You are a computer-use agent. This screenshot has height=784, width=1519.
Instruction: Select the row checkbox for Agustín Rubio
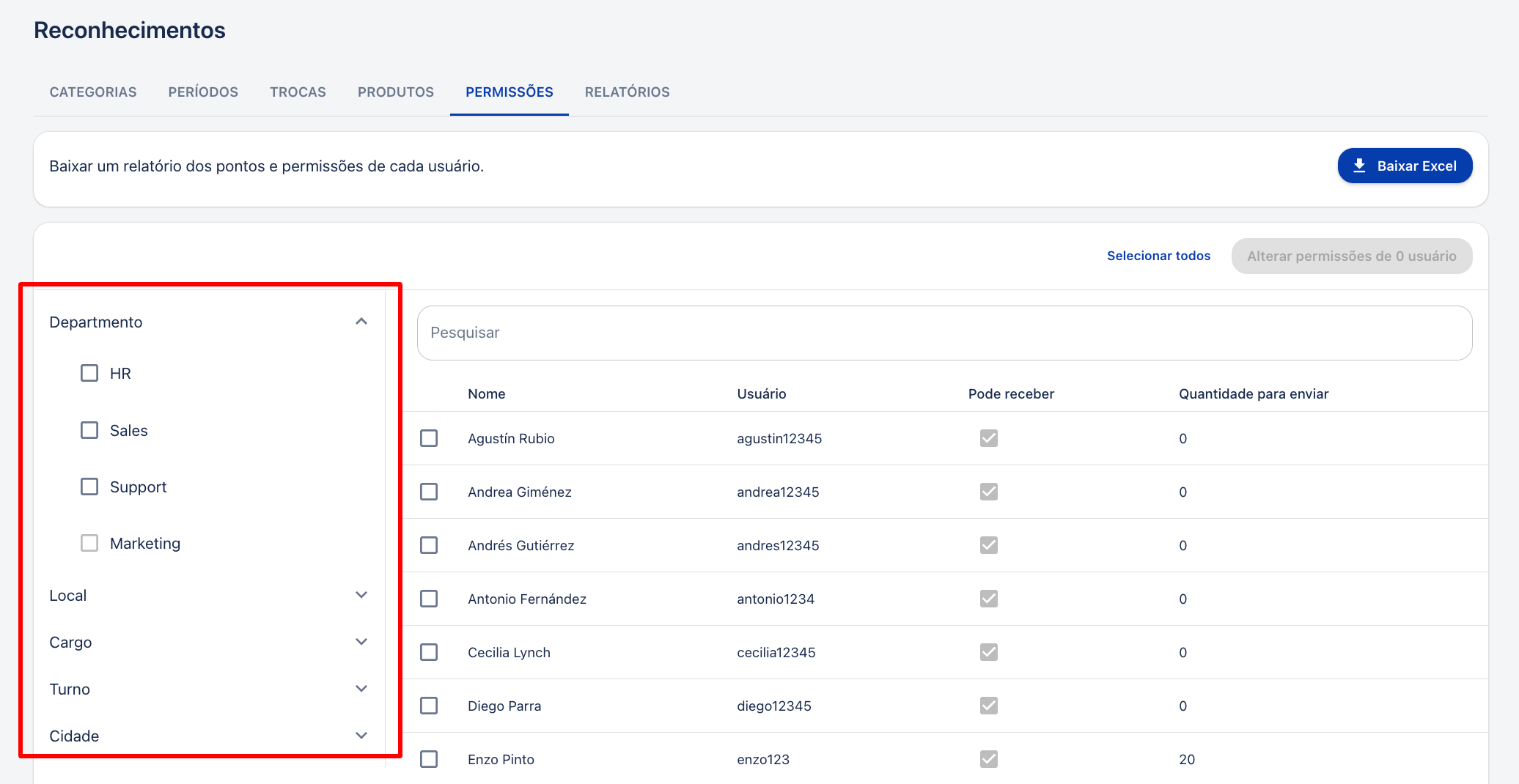pos(429,438)
